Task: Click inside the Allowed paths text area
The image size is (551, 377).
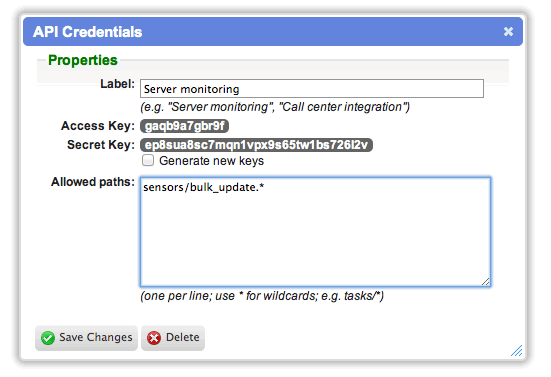Action: coord(315,232)
